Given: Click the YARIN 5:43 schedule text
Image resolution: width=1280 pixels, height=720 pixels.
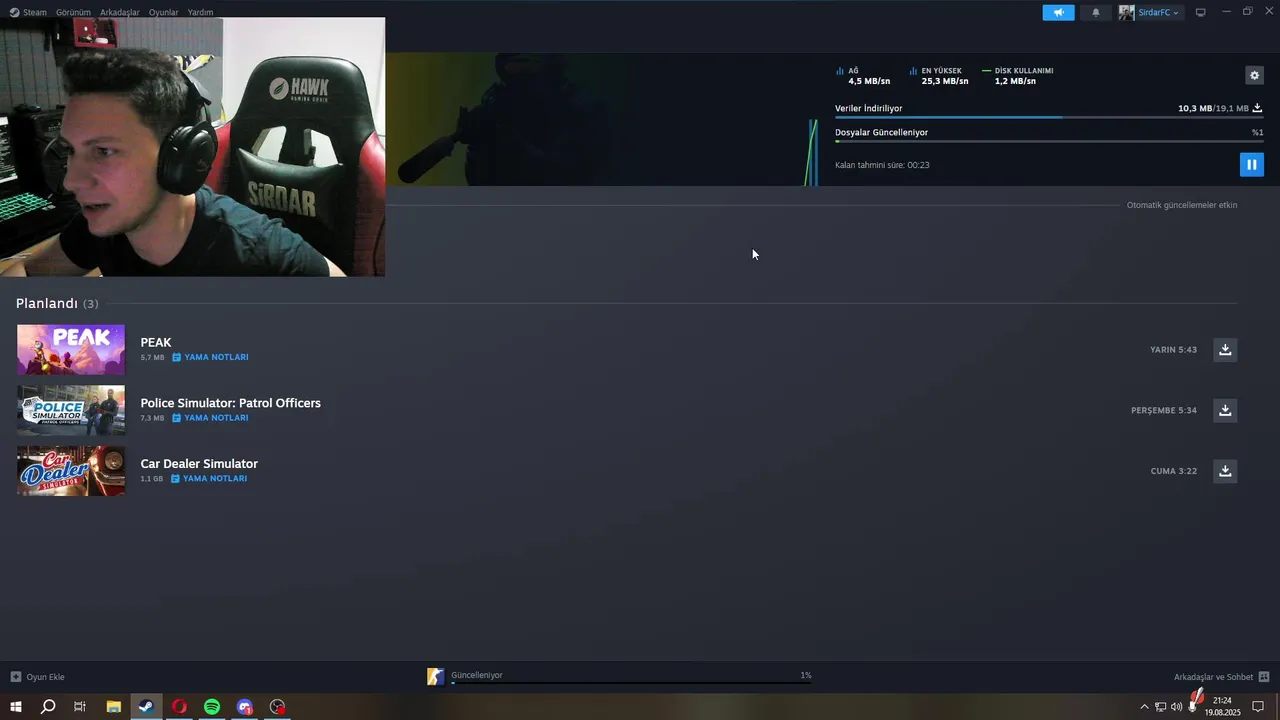Looking at the screenshot, I should [x=1173, y=350].
